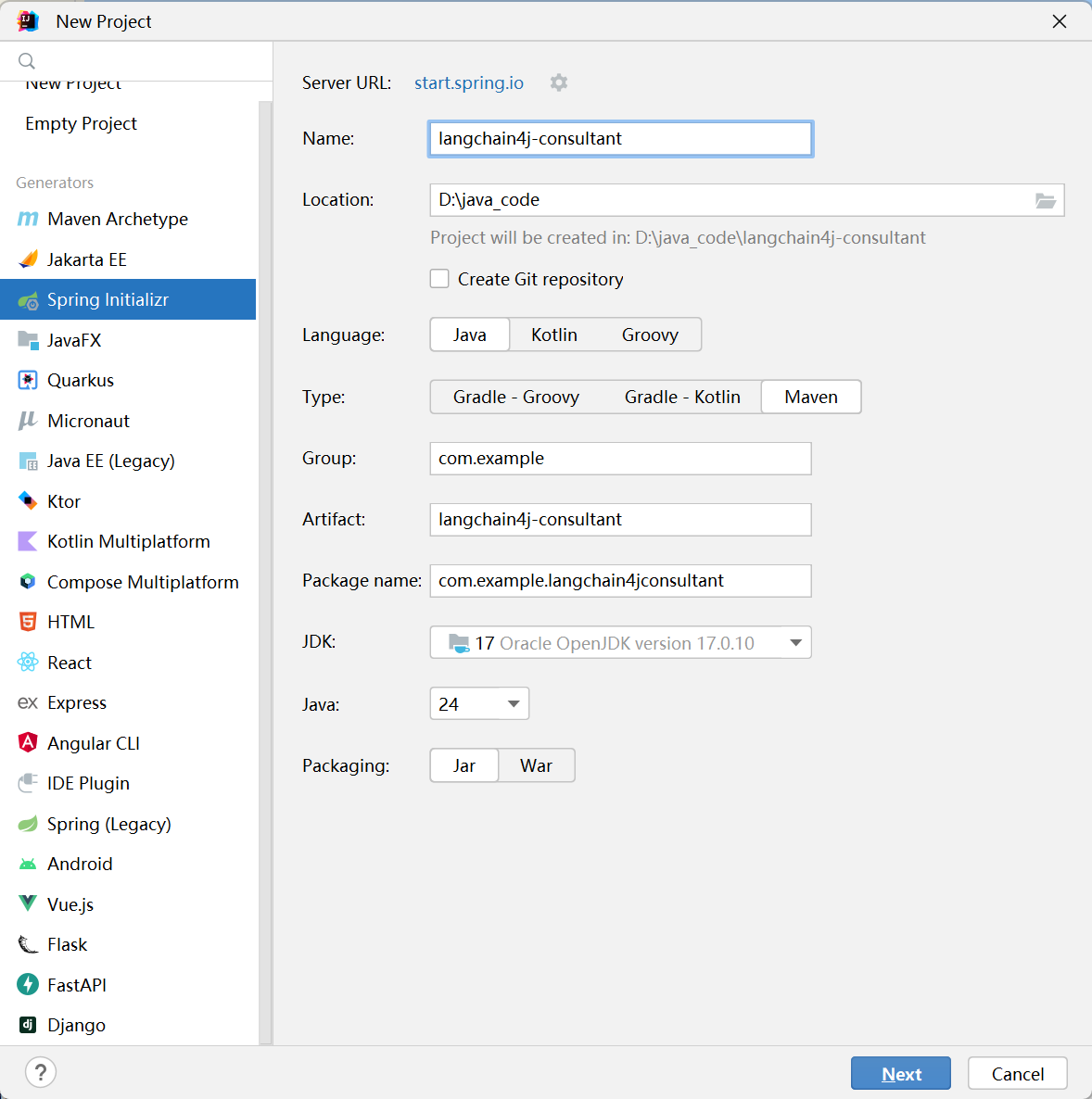
Task: Click the Kotlin Multiplatform K icon
Action: 28,542
